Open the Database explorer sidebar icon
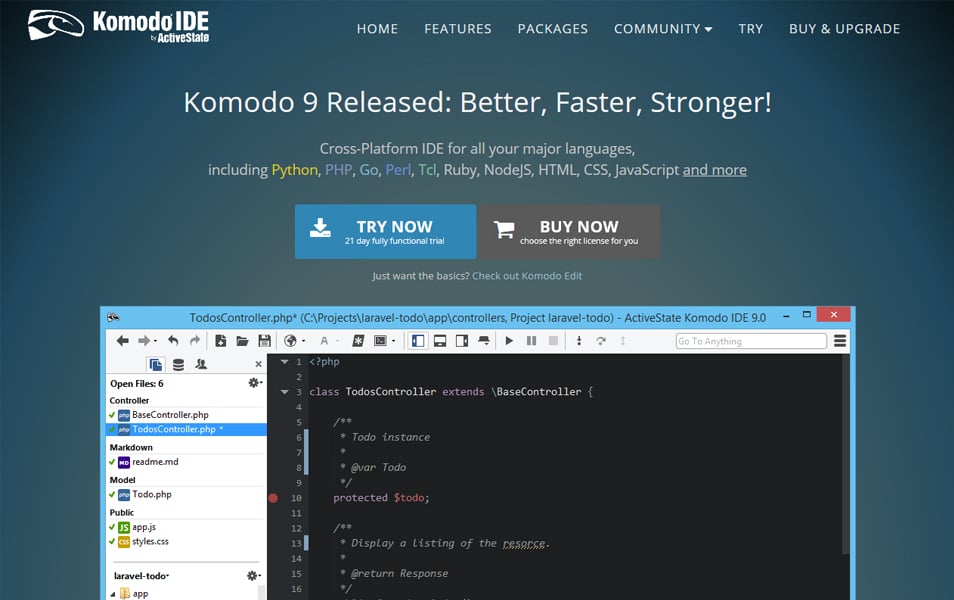The height and width of the screenshot is (600, 954). pyautogui.click(x=178, y=364)
